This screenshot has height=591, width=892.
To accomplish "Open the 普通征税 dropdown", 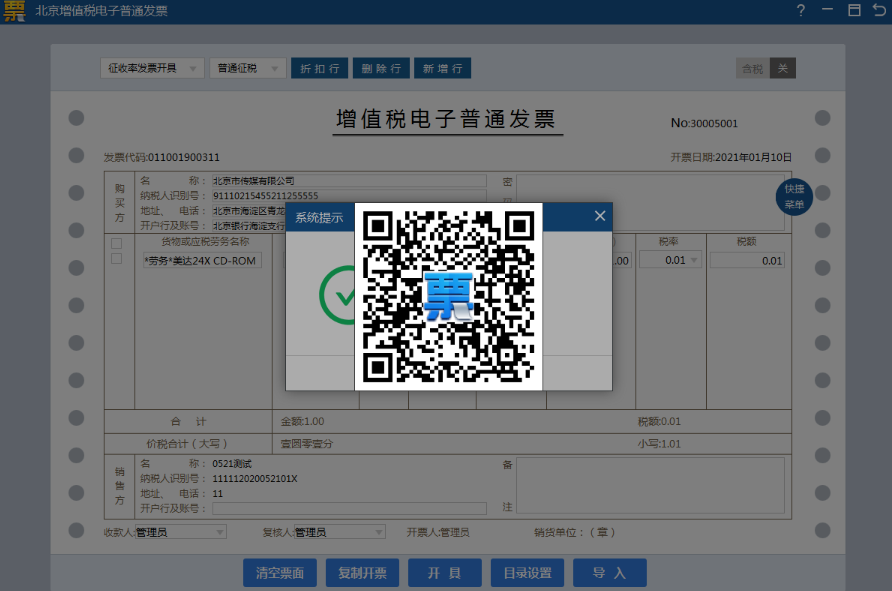I will pos(247,68).
